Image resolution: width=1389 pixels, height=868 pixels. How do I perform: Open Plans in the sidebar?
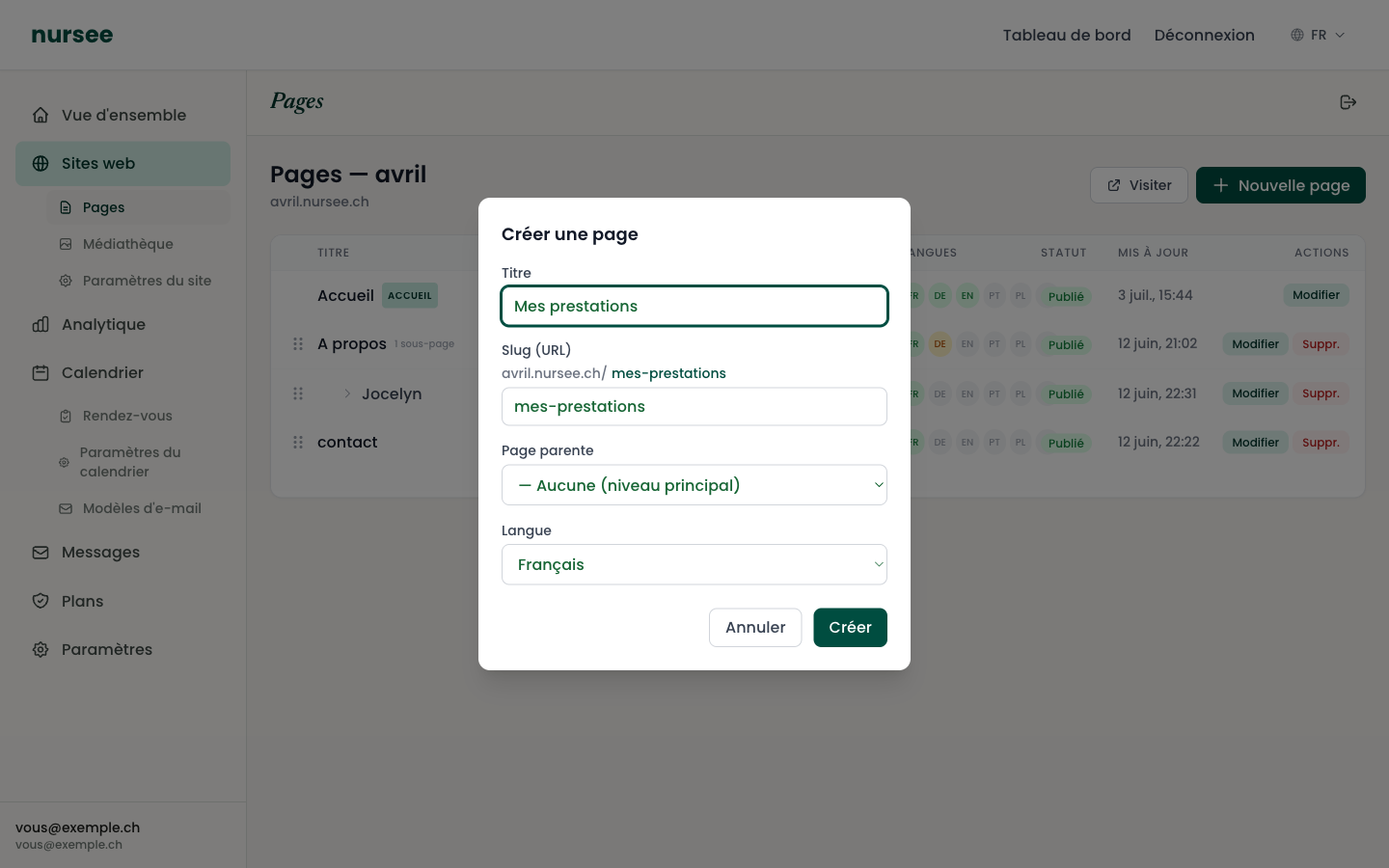click(x=123, y=601)
